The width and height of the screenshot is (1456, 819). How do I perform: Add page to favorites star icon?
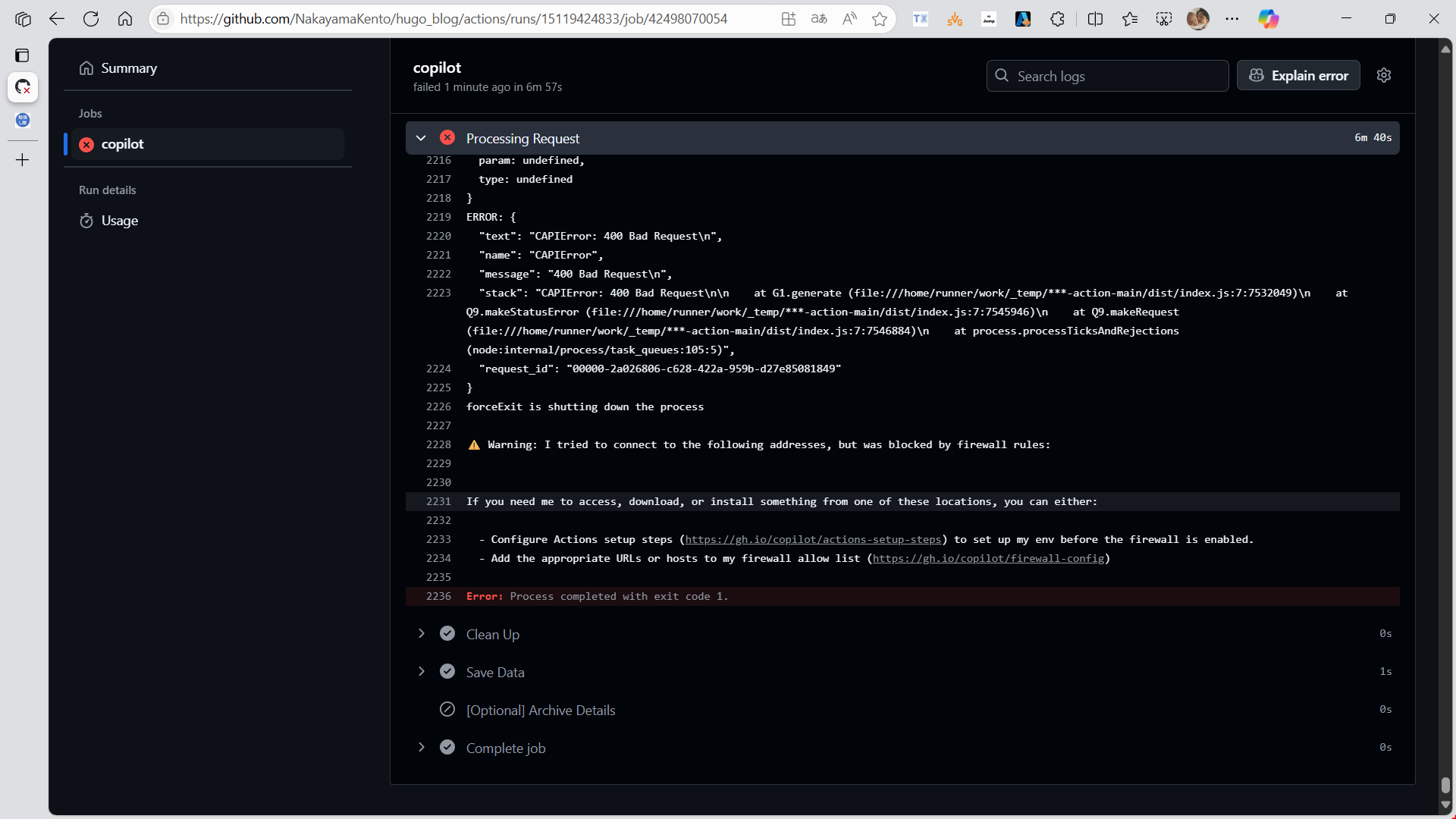(880, 19)
